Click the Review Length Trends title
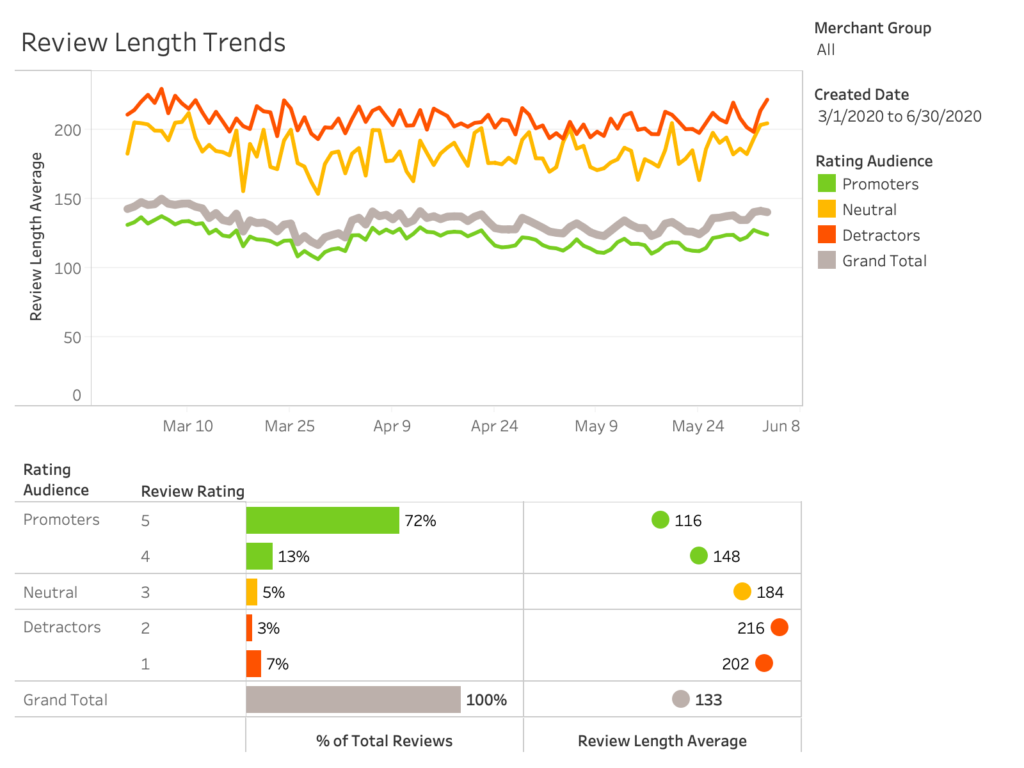The width and height of the screenshot is (1024, 768). click(x=153, y=43)
